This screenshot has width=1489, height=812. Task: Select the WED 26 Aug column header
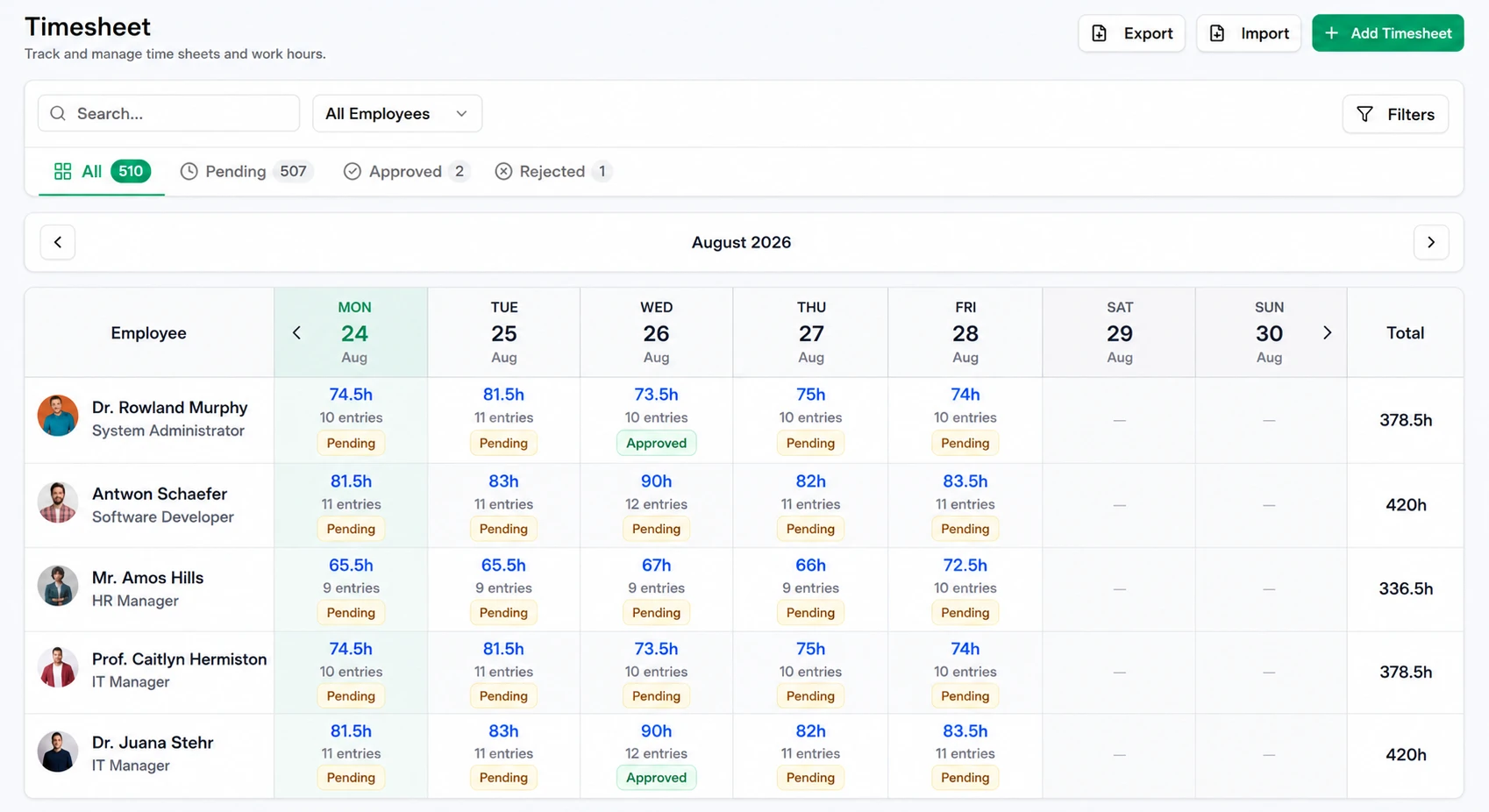pos(656,332)
